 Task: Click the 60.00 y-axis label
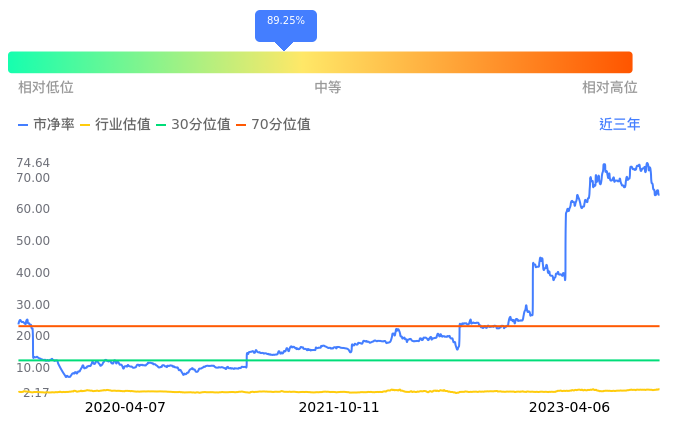click(x=34, y=209)
